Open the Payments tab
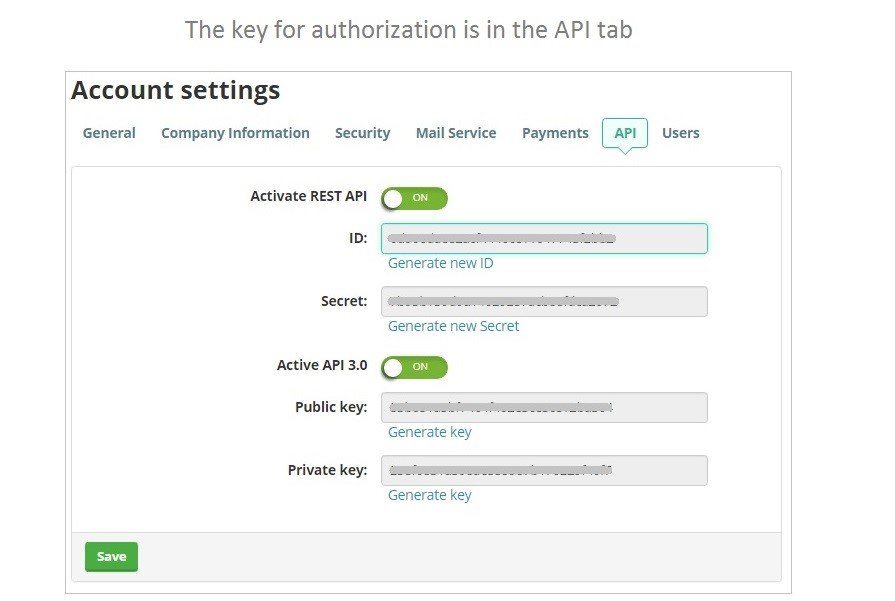895x601 pixels. tap(555, 133)
